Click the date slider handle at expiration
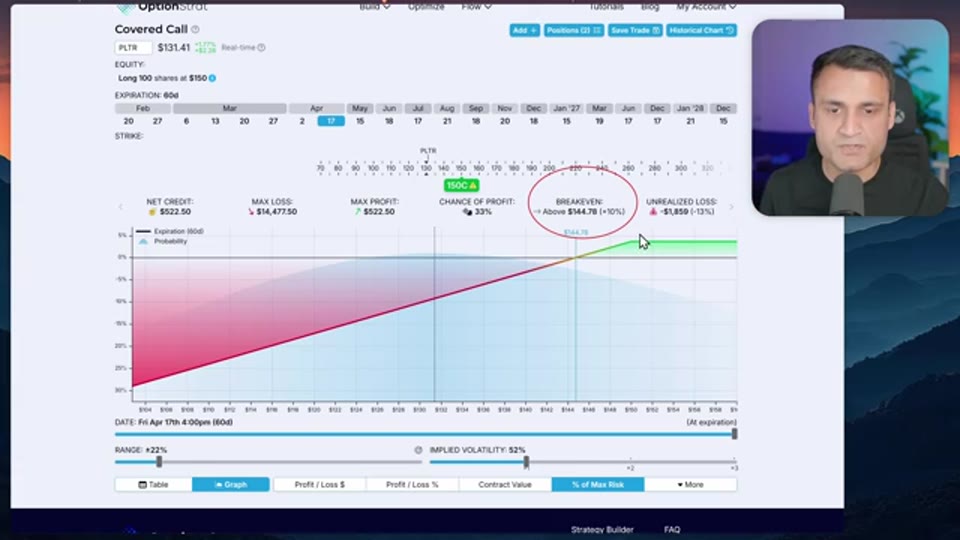The image size is (960, 540). pyautogui.click(x=734, y=434)
